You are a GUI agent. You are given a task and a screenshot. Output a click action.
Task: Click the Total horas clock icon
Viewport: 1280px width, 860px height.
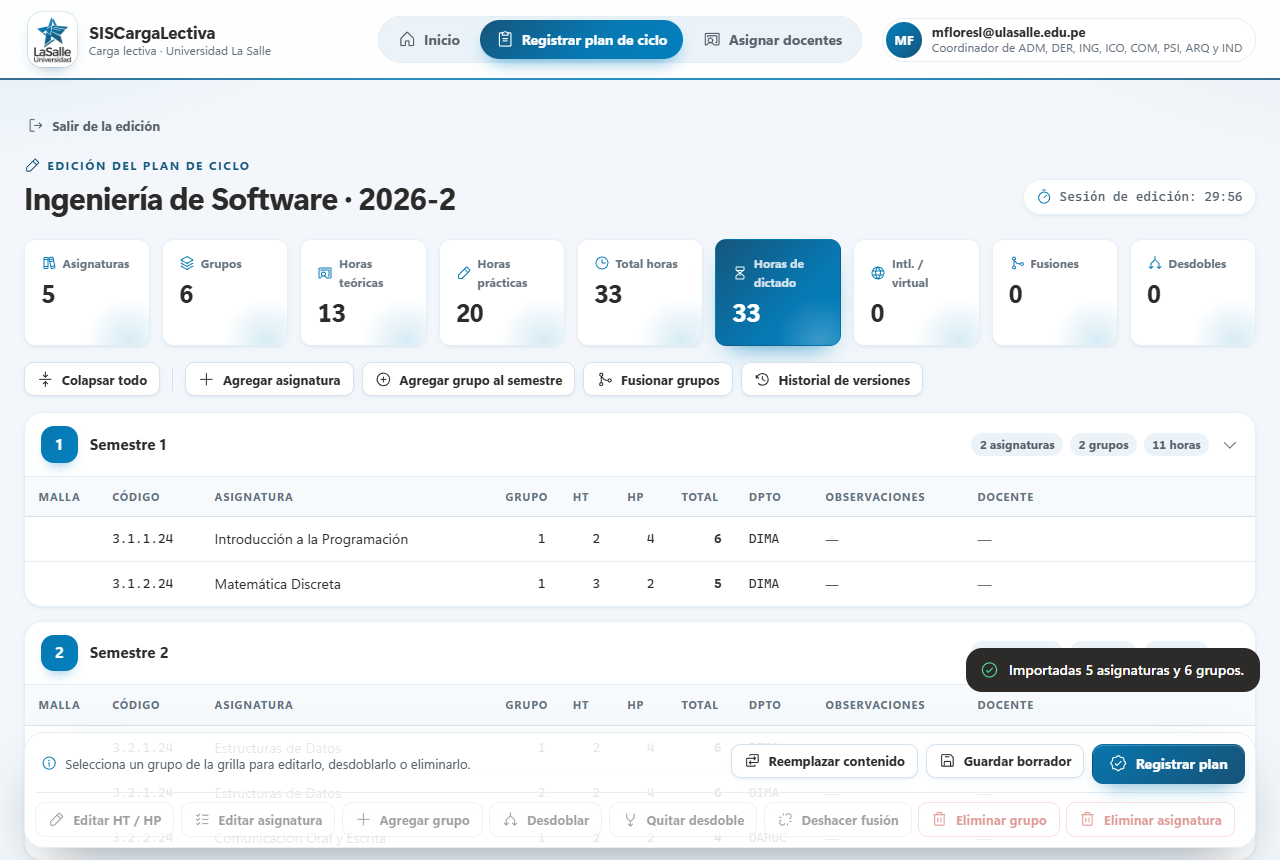(x=602, y=263)
